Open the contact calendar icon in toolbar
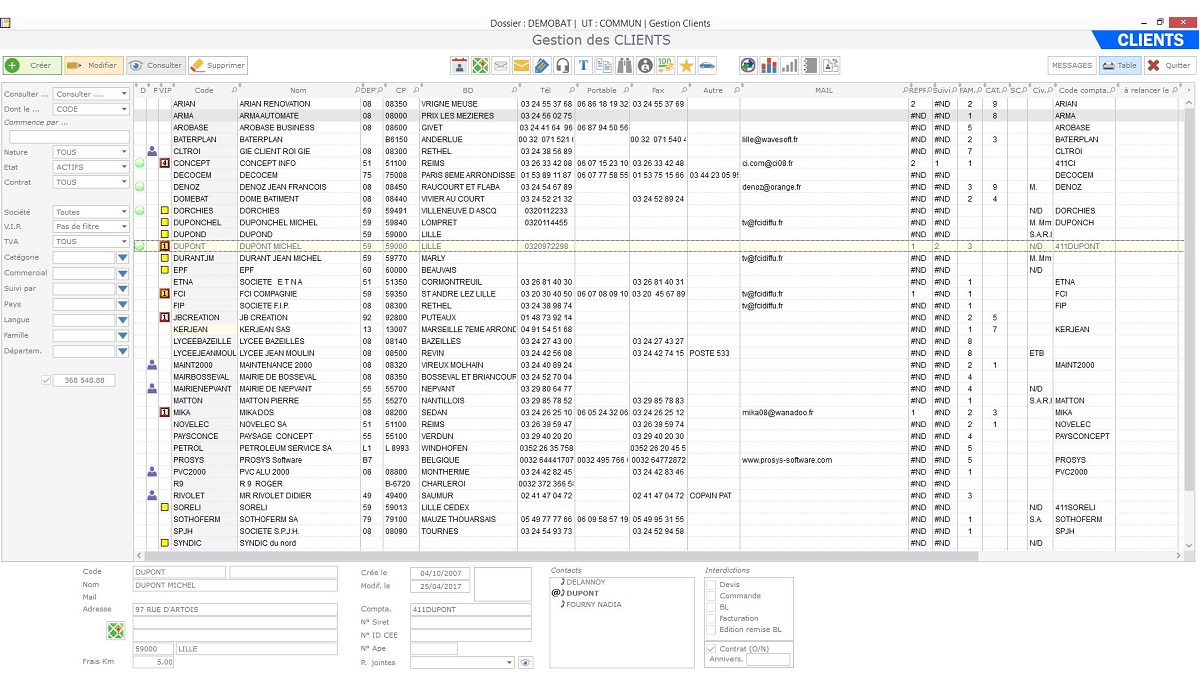 point(460,65)
